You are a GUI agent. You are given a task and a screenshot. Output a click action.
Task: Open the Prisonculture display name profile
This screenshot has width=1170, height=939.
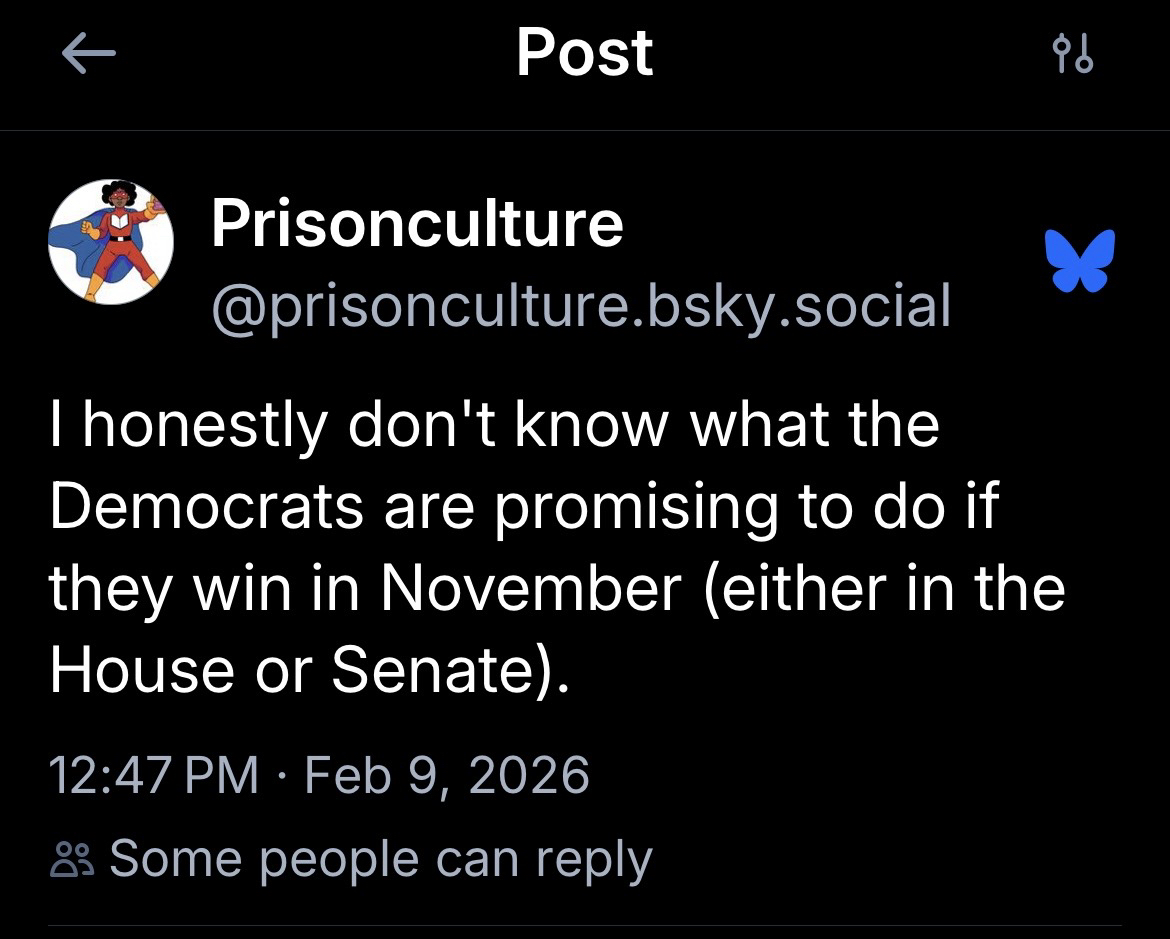click(416, 223)
